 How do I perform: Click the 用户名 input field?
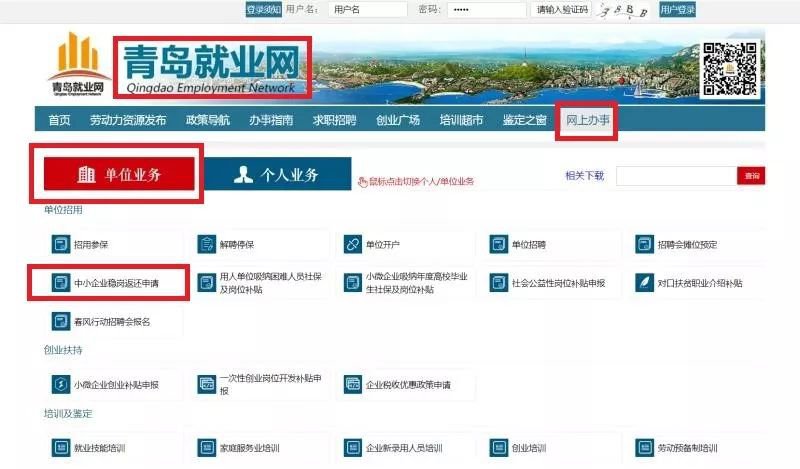(x=366, y=10)
